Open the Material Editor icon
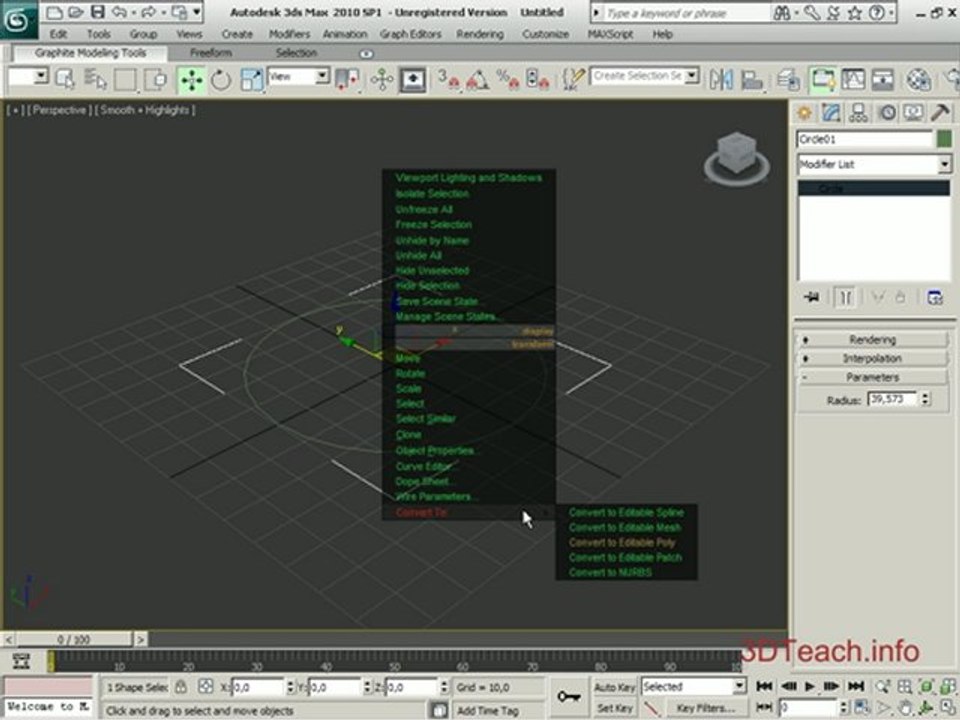Image resolution: width=960 pixels, height=720 pixels. (x=918, y=80)
